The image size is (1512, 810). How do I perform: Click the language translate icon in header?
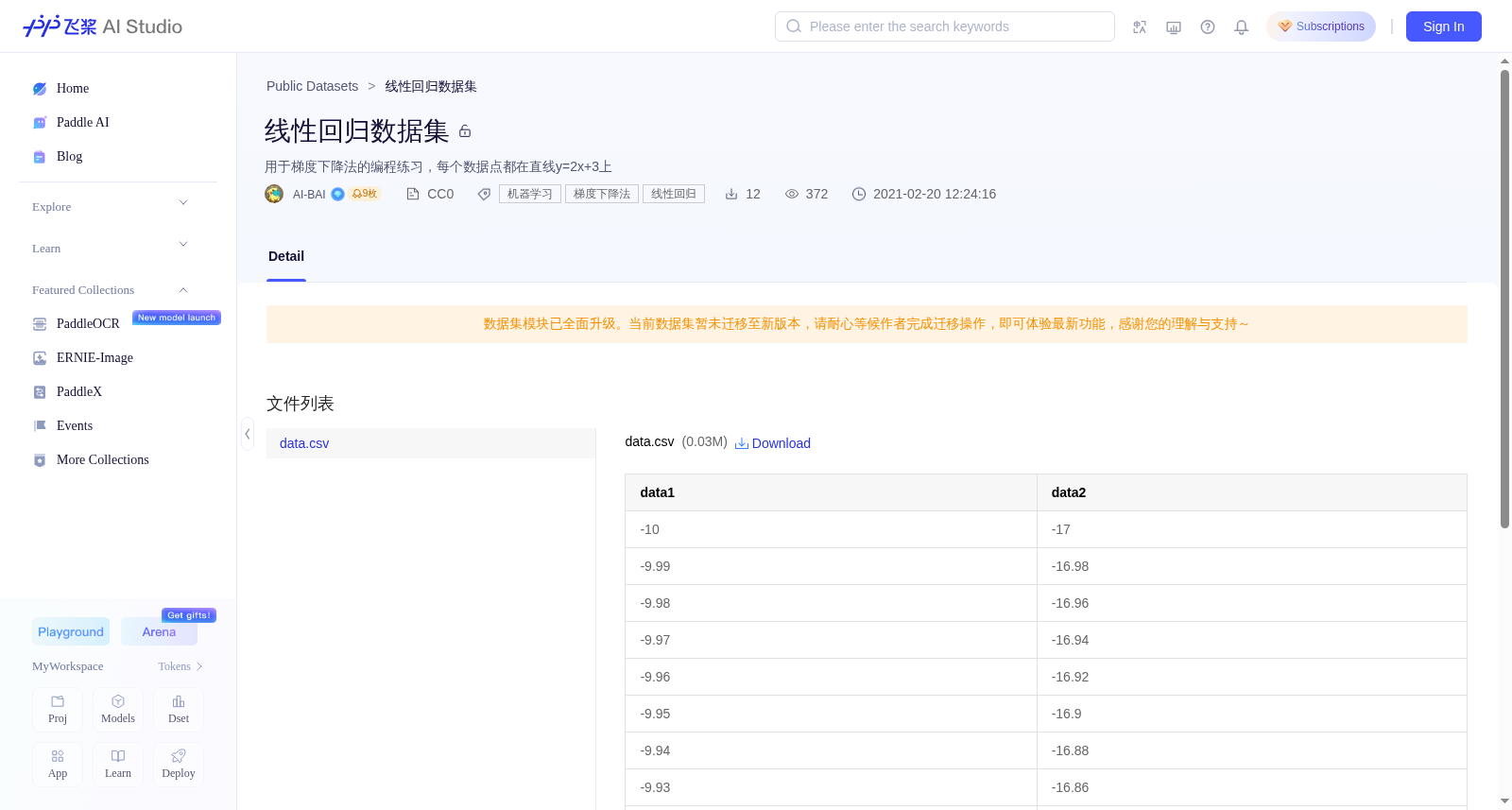click(x=1140, y=26)
